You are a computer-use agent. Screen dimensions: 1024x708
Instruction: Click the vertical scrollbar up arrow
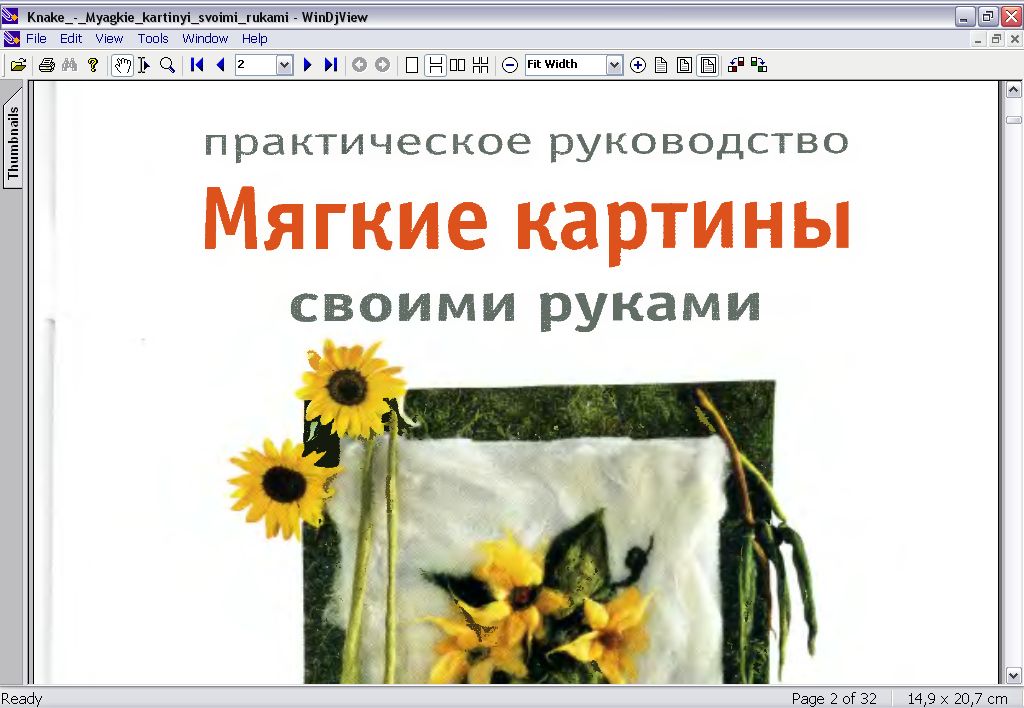click(x=1014, y=89)
